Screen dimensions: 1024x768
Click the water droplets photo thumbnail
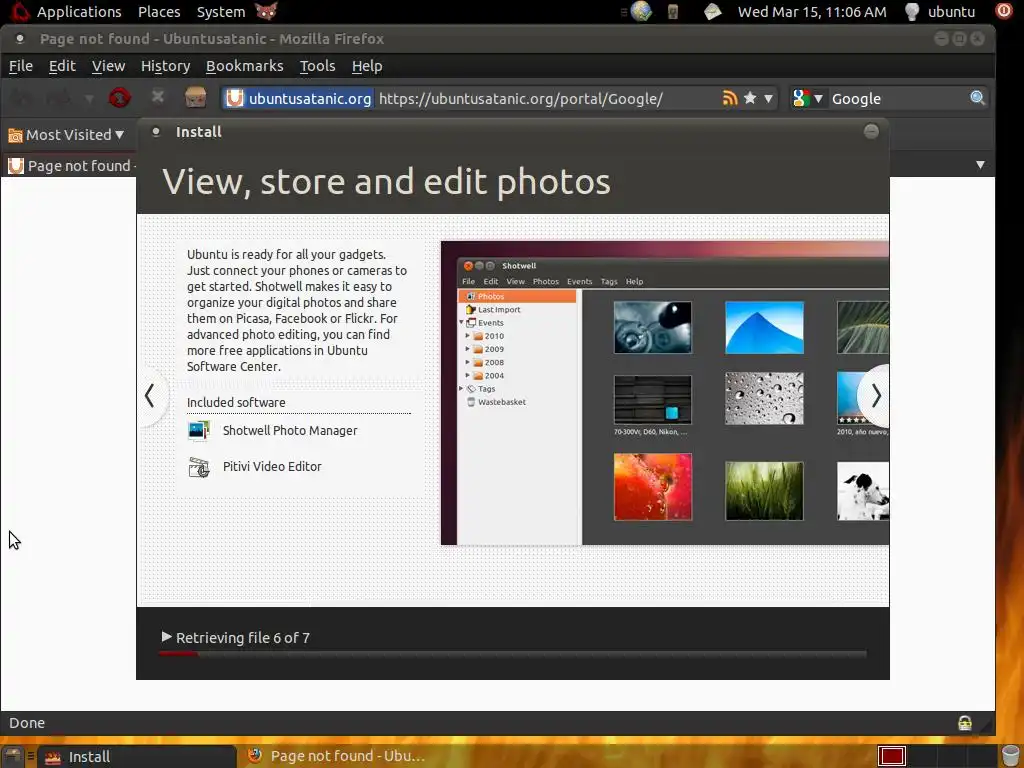pyautogui.click(x=764, y=398)
